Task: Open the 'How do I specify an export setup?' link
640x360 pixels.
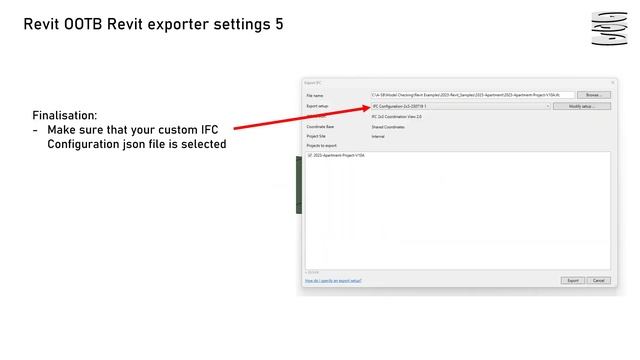Action: [333, 281]
